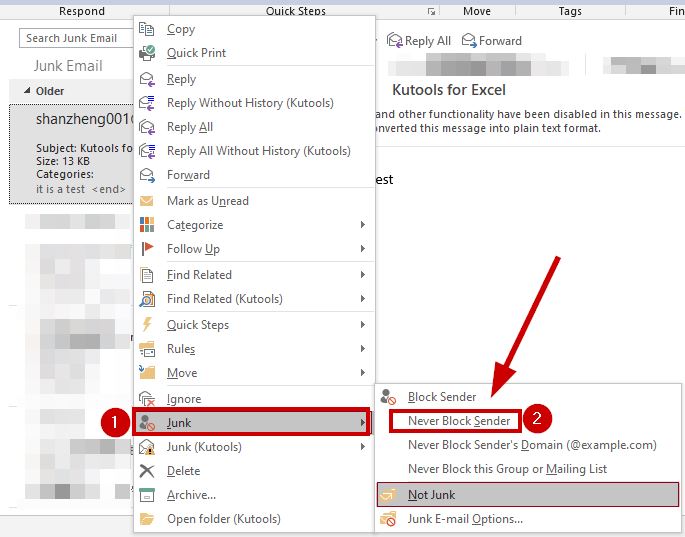Click Reply Without History (Kutools) icon
Viewport: 685px width, 537px height.
pyautogui.click(x=147, y=103)
